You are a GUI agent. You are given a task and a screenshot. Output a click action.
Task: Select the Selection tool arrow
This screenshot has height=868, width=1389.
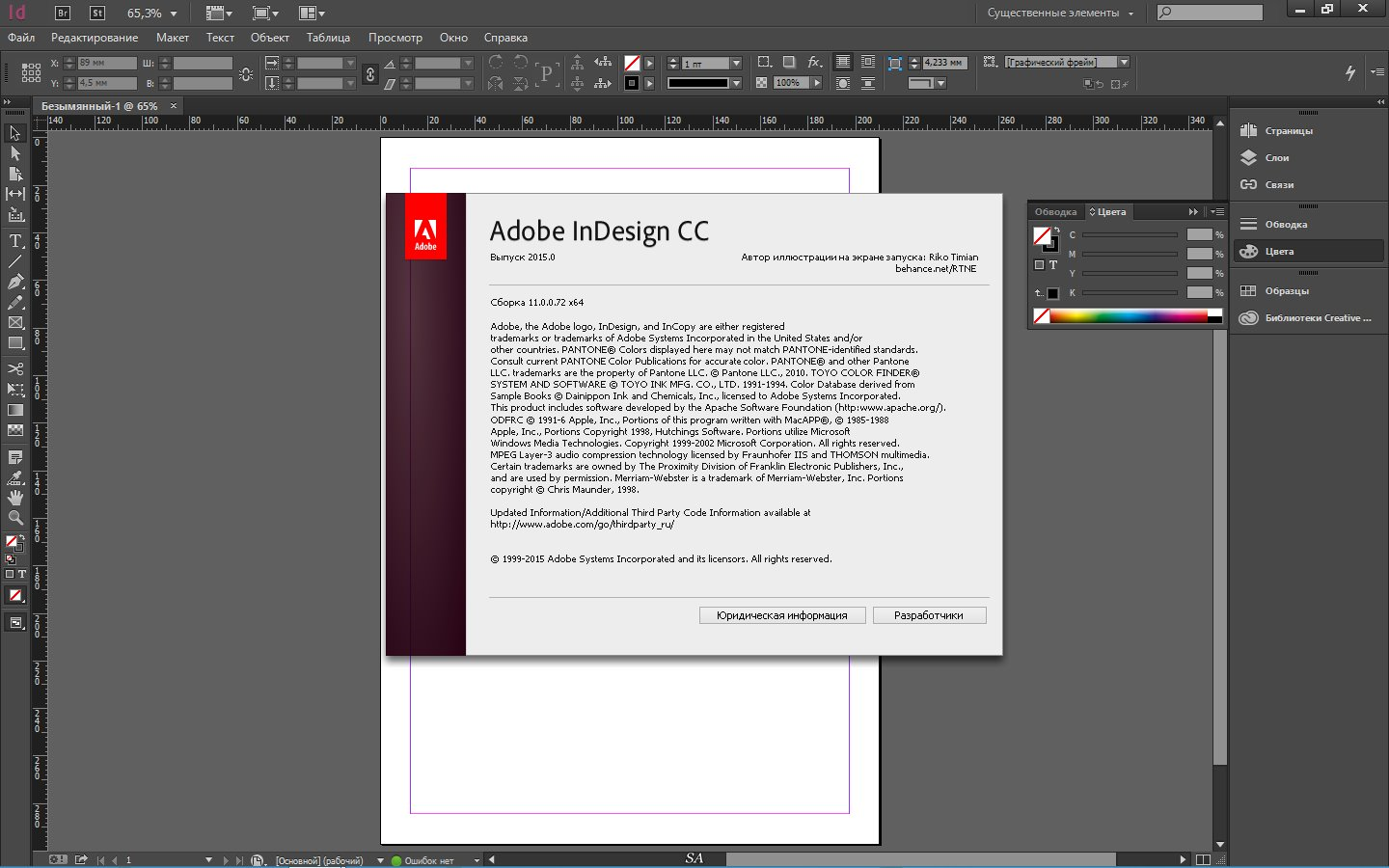coord(15,133)
